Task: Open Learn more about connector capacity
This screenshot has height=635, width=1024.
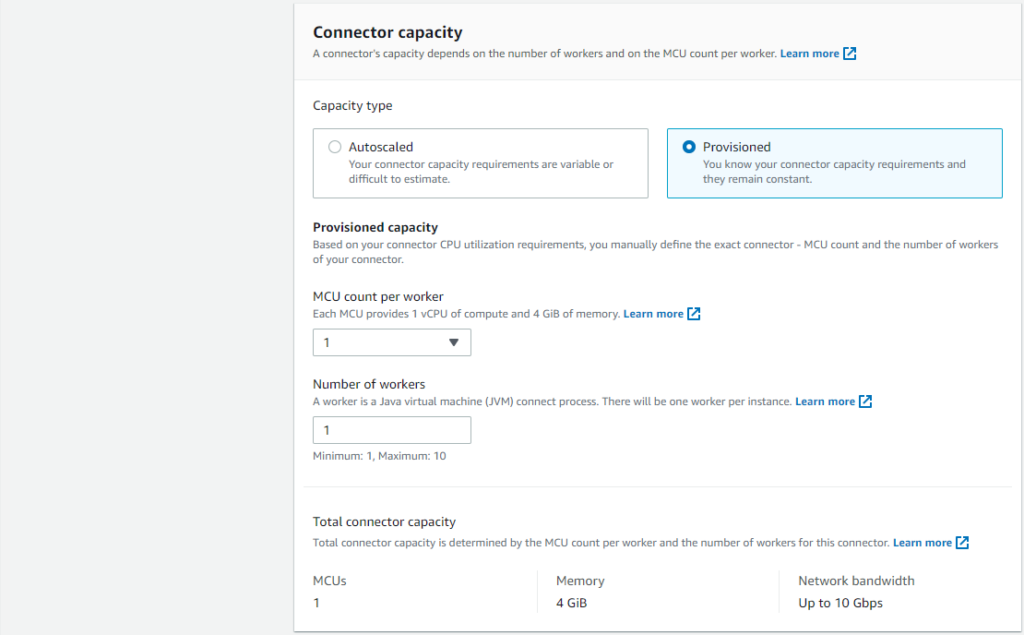Action: click(x=812, y=53)
